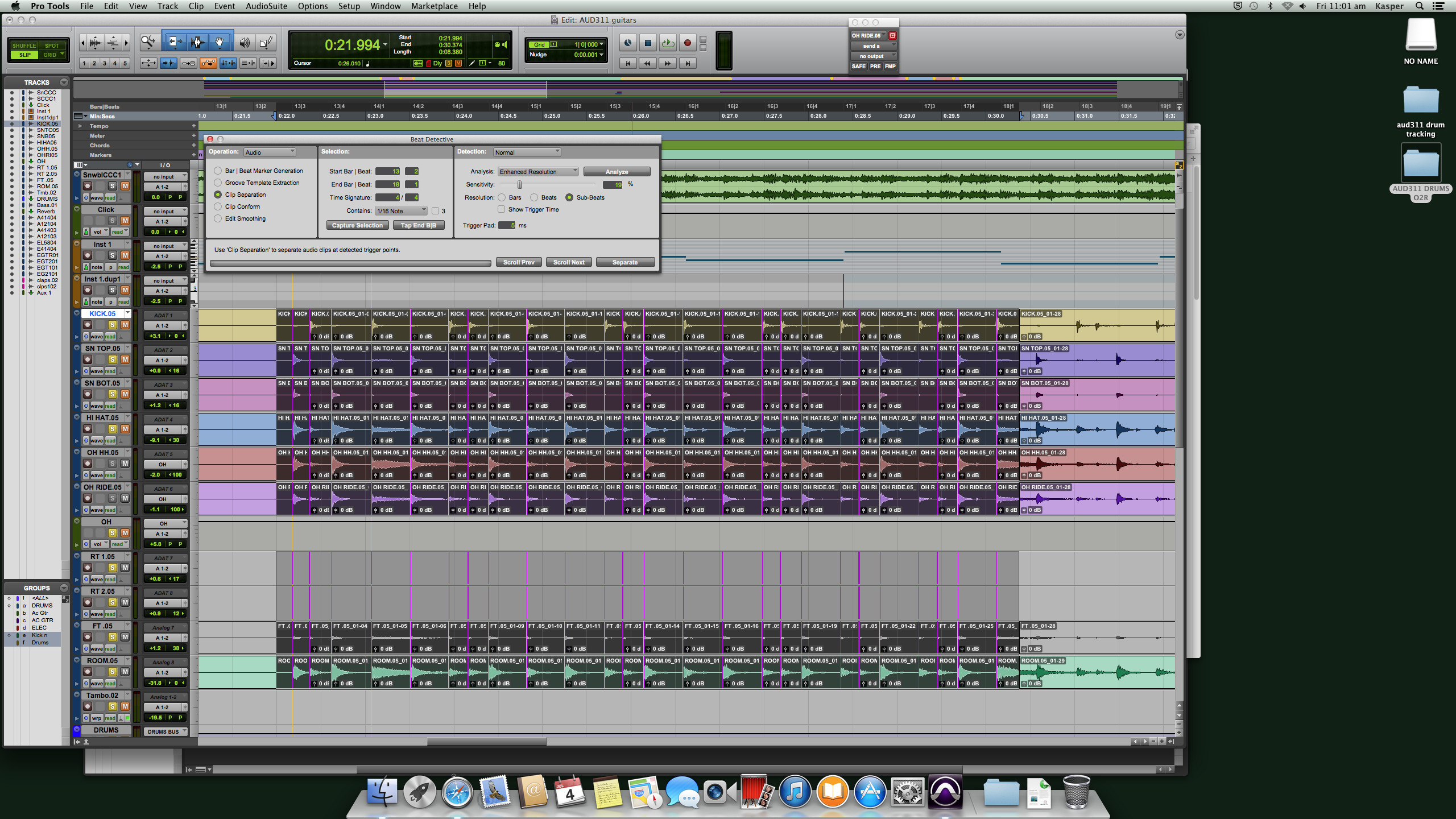The width and height of the screenshot is (1456, 819).
Task: Open the Event menu
Action: (x=225, y=6)
